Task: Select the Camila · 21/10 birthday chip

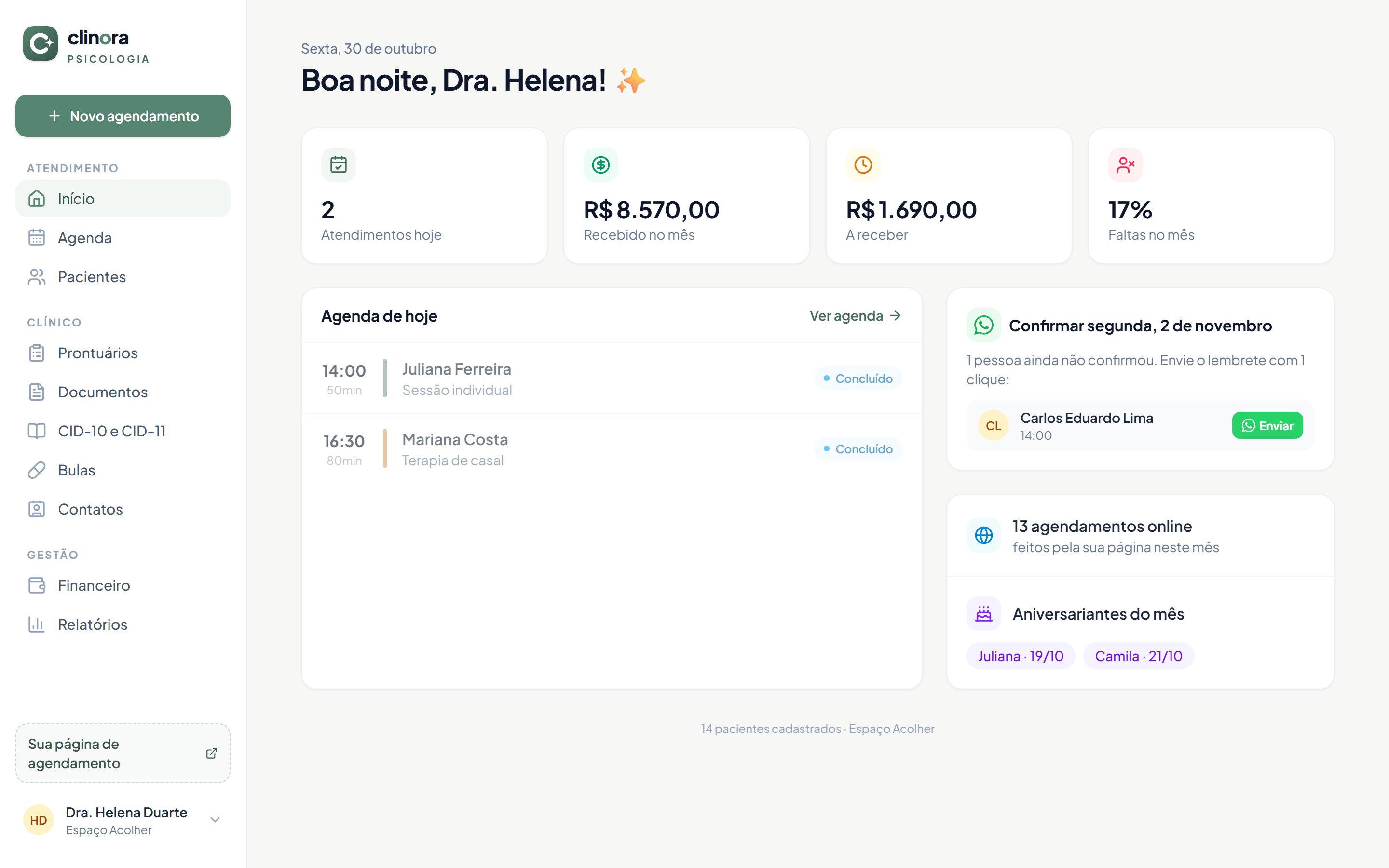Action: 1138,656
